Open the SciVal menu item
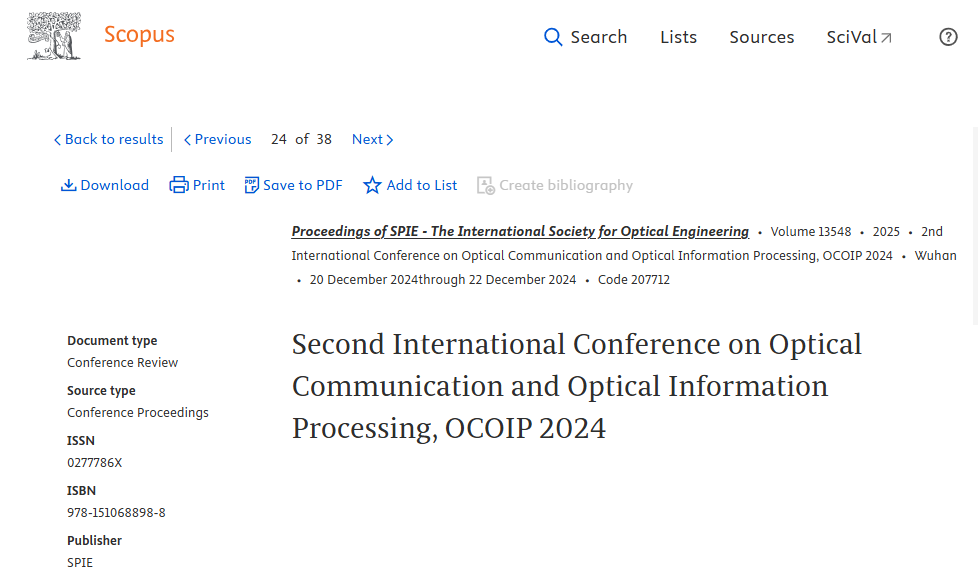Image resolution: width=978 pixels, height=584 pixels. [851, 37]
